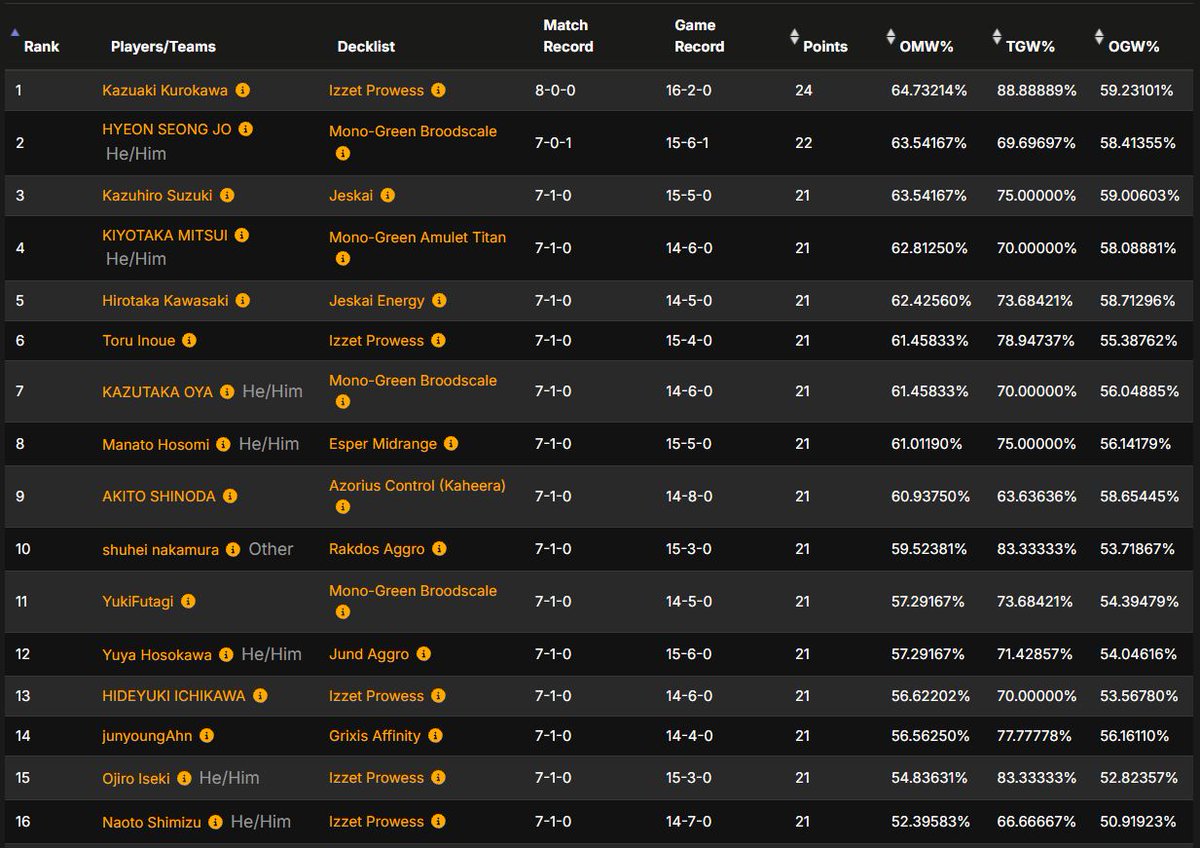
Task: Select the HIDEYUKI ICHIKAWA player link
Action: 174,696
